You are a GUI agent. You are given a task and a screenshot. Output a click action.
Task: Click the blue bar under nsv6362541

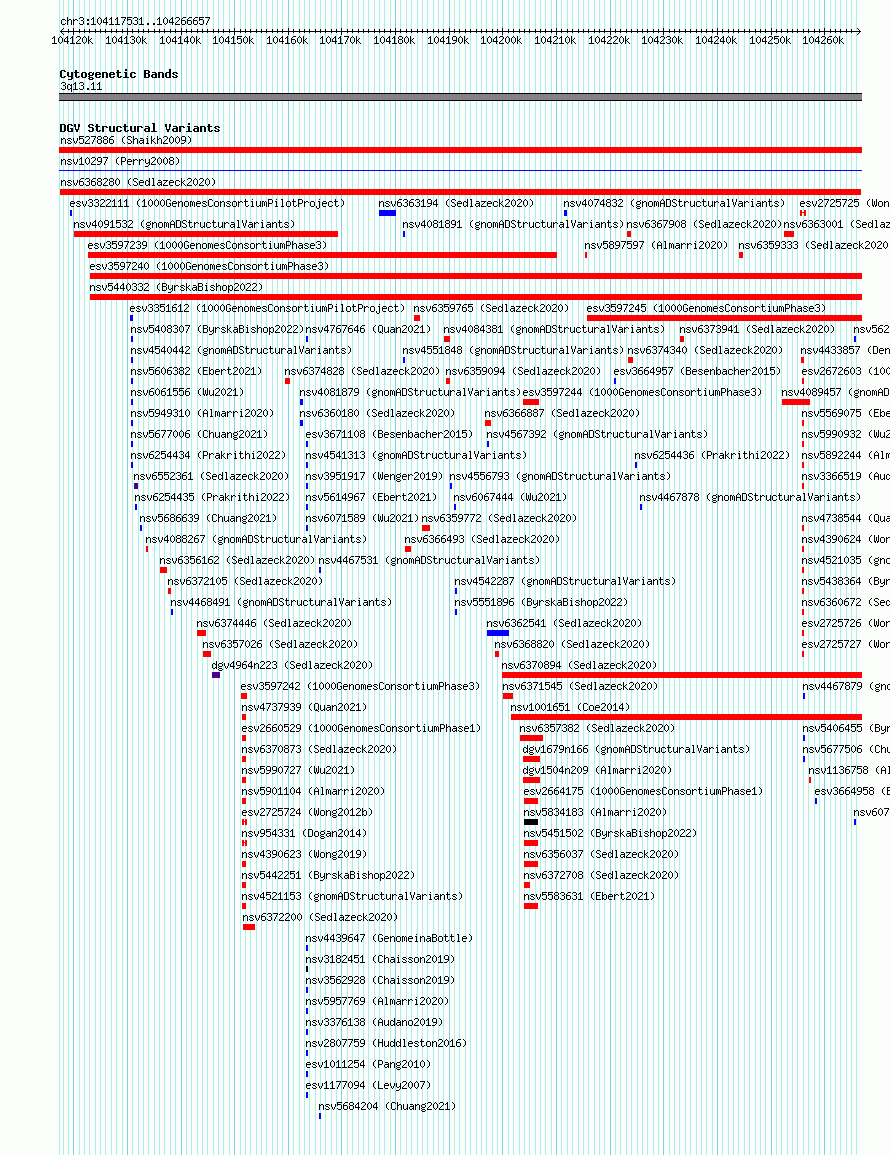click(497, 633)
